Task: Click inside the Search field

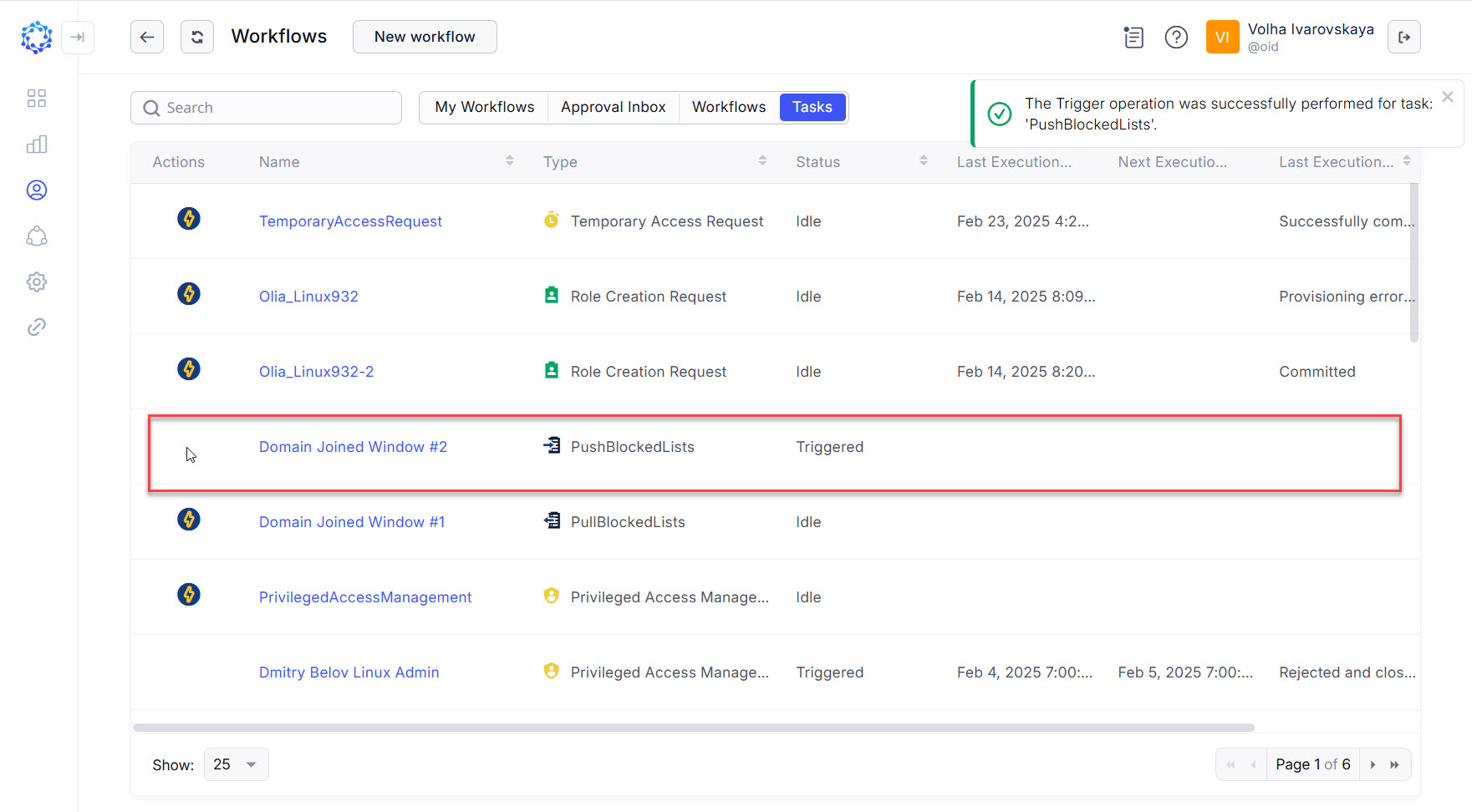Action: [266, 107]
